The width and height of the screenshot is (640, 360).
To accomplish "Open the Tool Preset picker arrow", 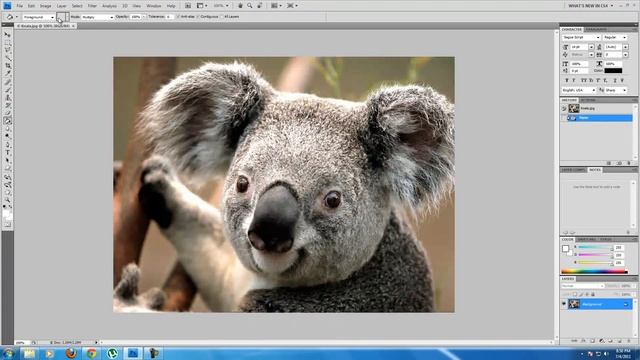I will [17, 17].
